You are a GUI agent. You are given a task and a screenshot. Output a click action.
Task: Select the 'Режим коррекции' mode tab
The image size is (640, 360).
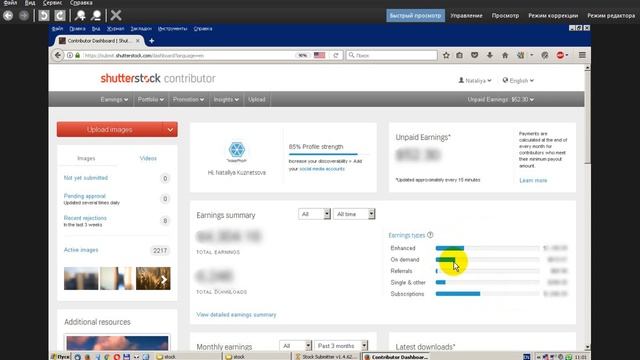pos(553,16)
